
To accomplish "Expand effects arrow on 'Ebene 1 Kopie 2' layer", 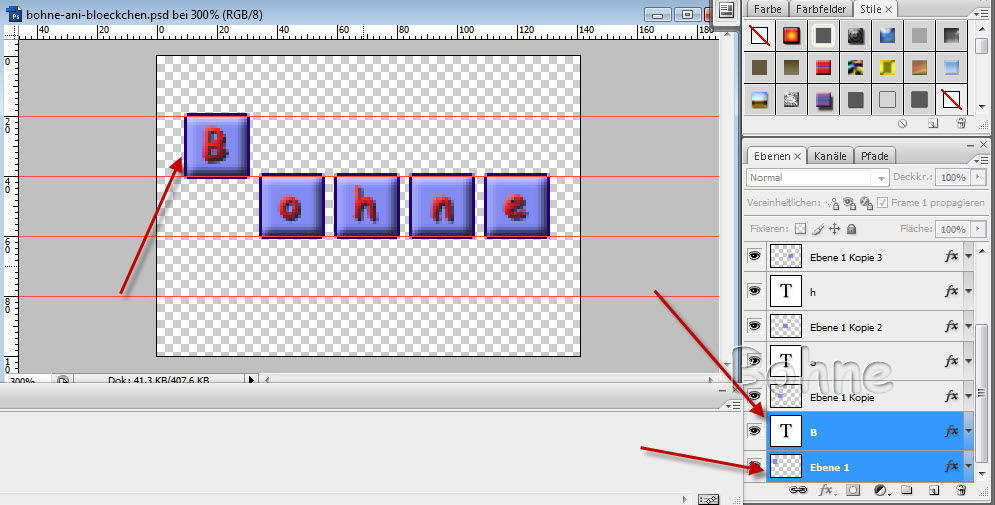I will [969, 327].
